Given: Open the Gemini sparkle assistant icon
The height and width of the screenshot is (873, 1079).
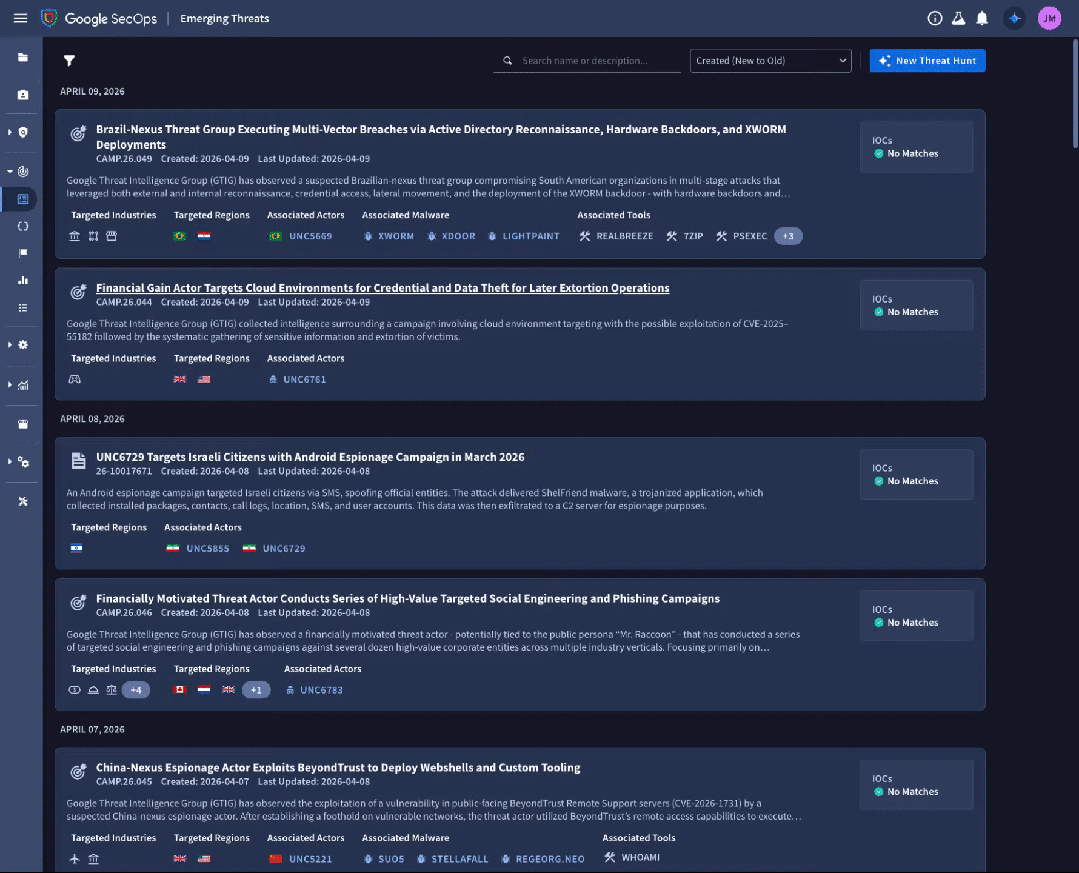Looking at the screenshot, I should coord(1014,18).
